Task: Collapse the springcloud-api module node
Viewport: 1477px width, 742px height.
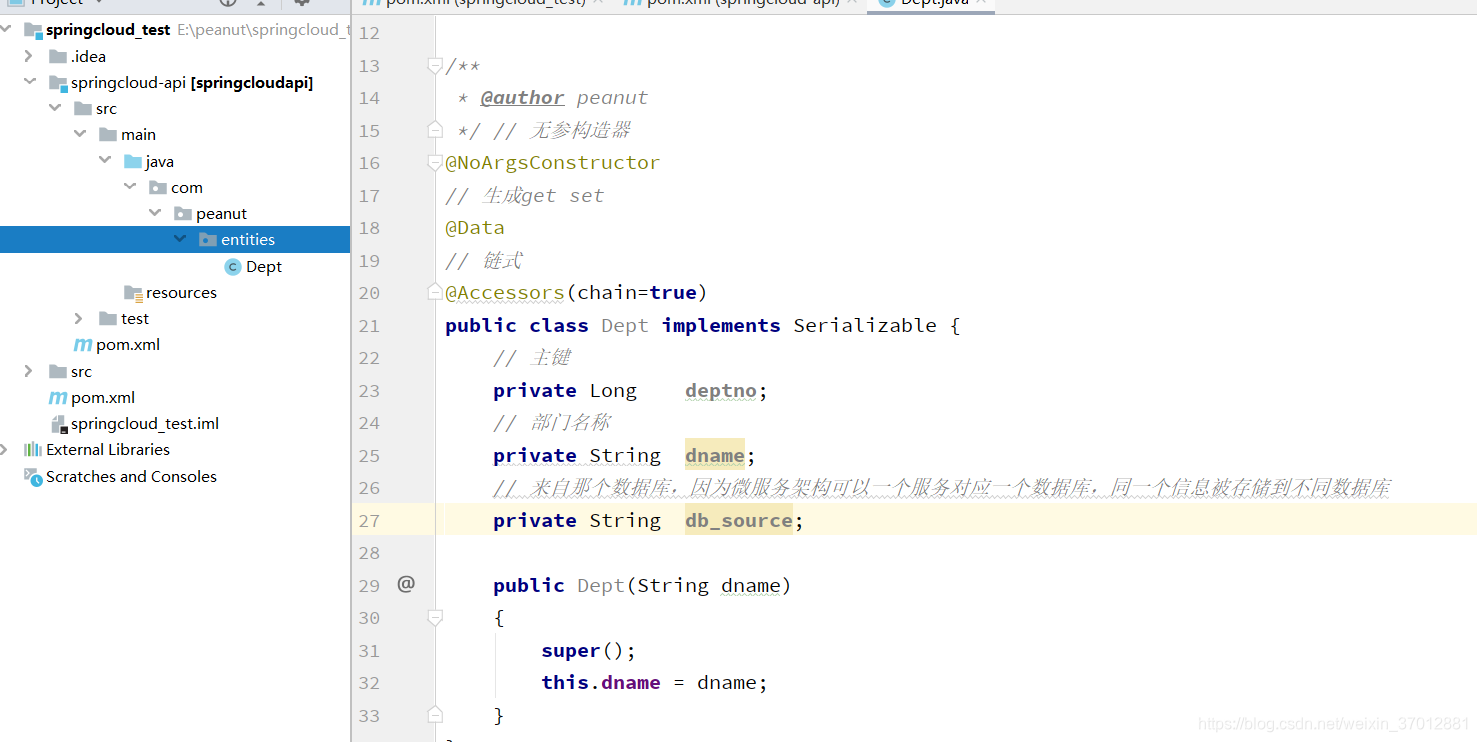Action: (30, 82)
